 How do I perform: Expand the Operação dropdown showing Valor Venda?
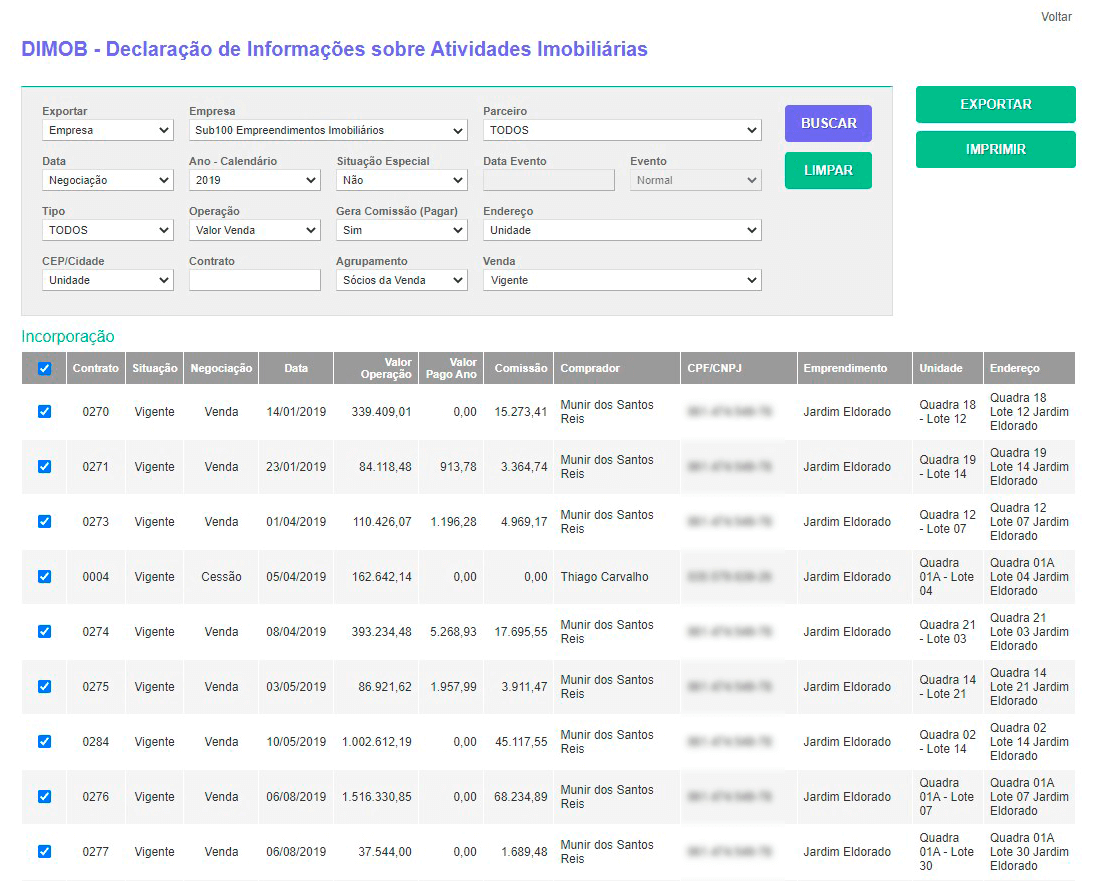254,231
